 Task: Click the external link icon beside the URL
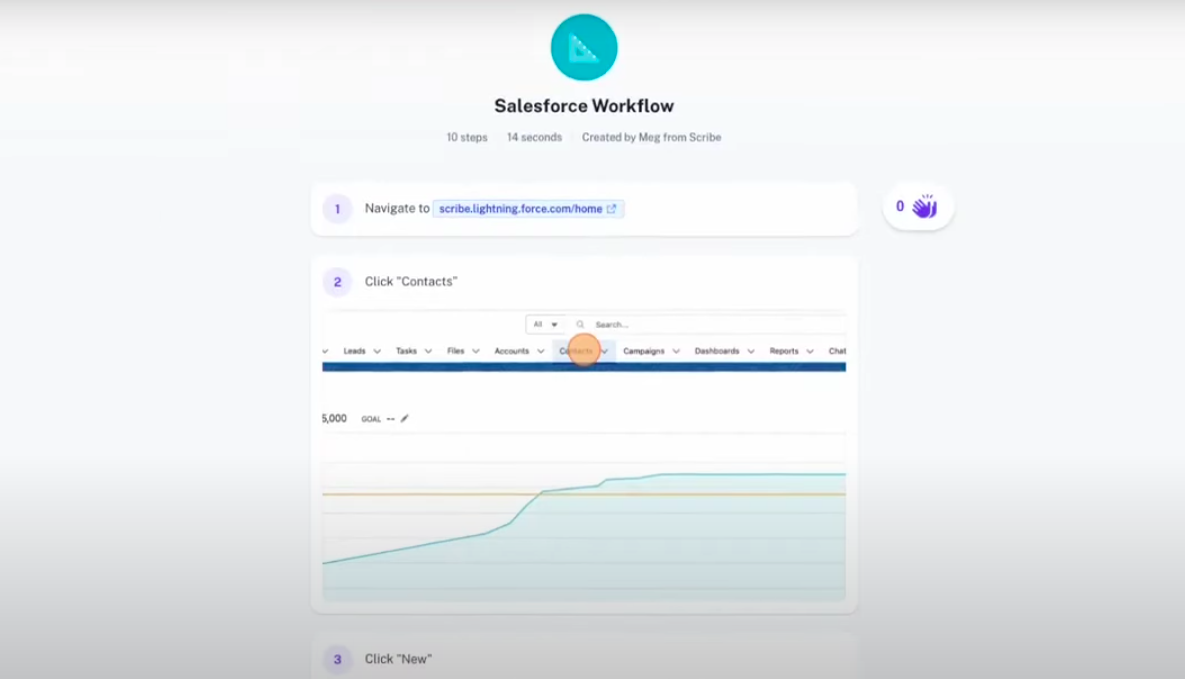(x=611, y=209)
